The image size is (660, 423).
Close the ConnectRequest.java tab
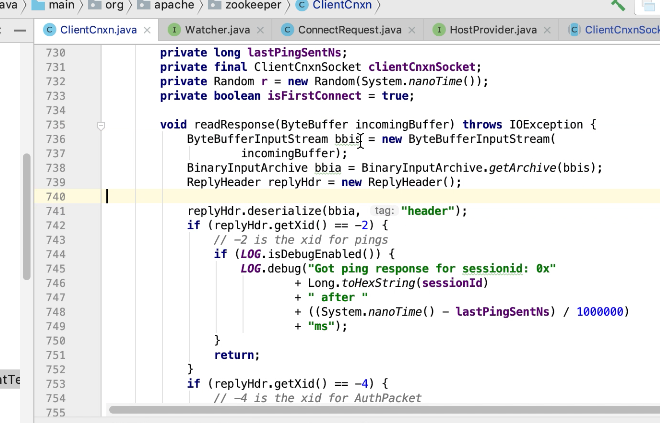tap(412, 30)
